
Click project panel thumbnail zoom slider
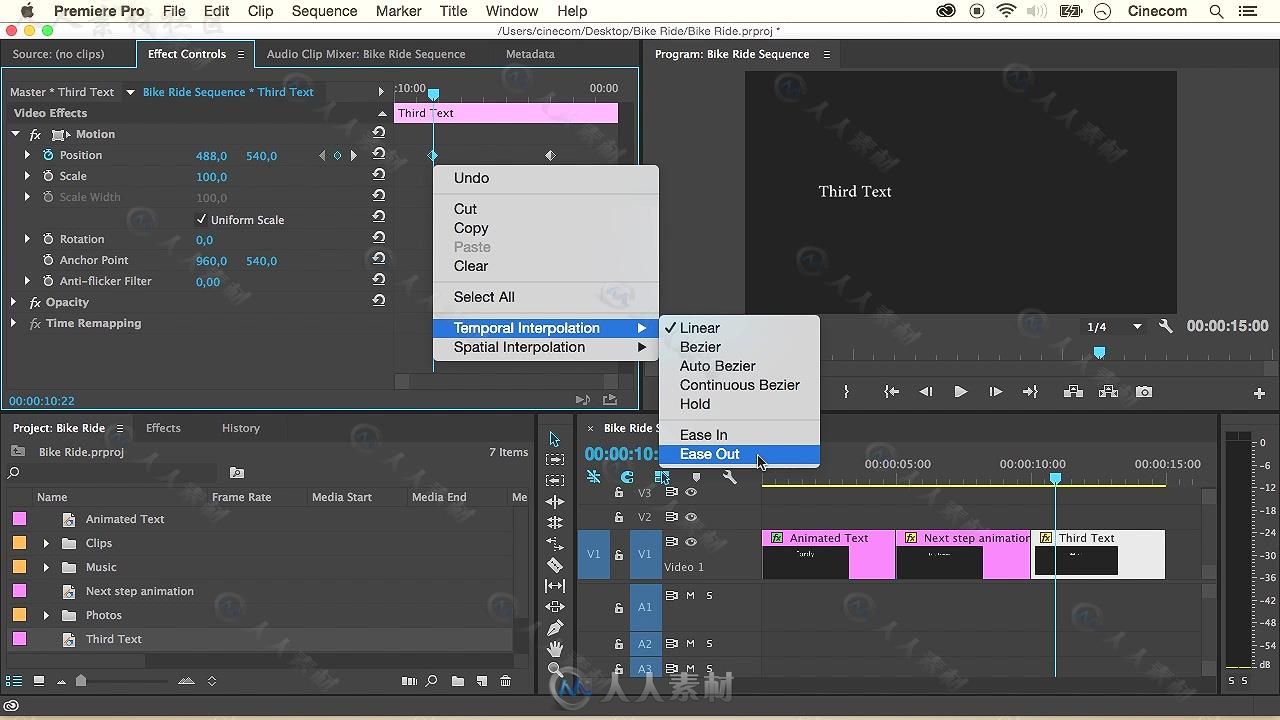[80, 681]
